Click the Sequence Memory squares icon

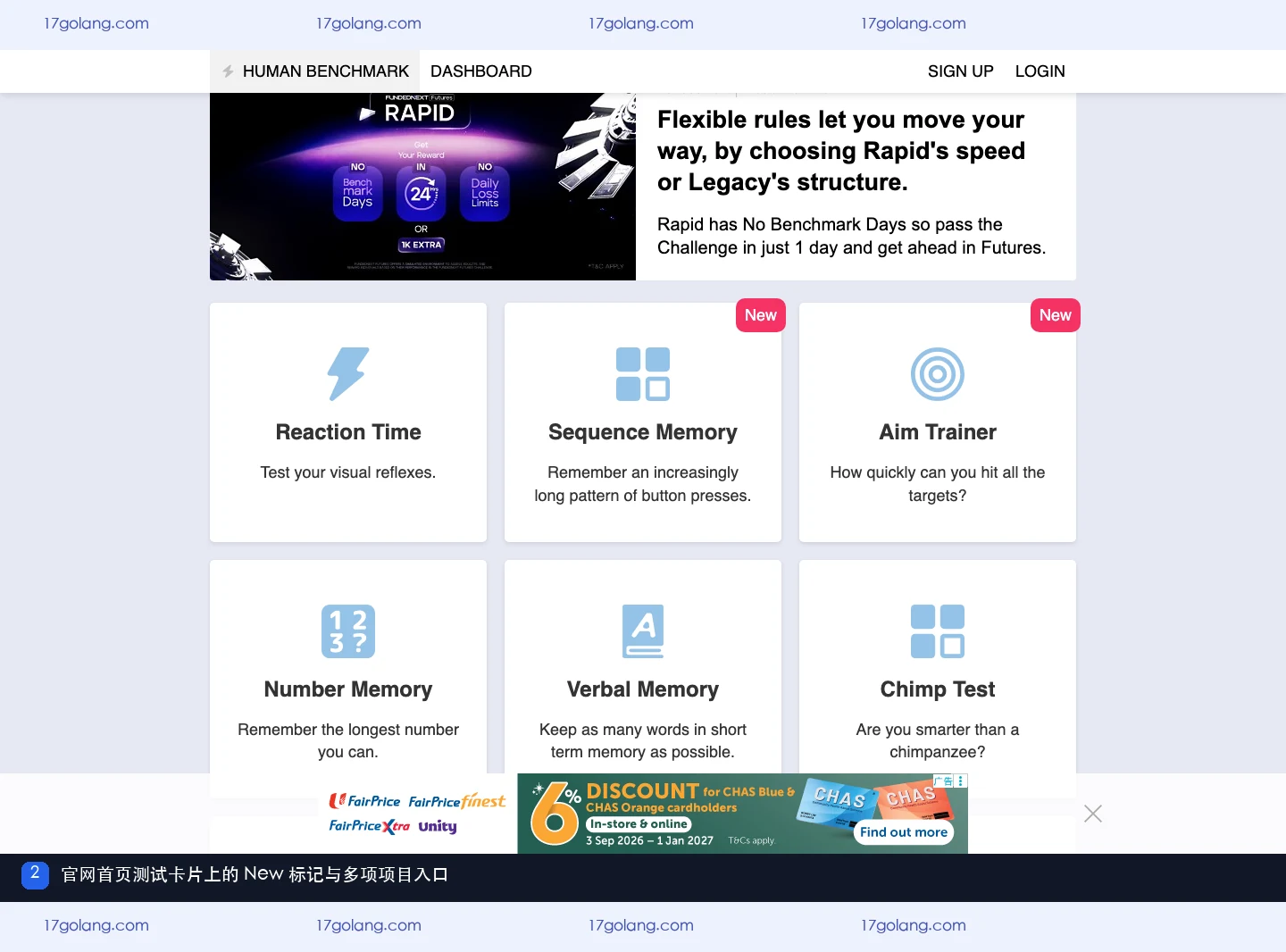coord(643,373)
